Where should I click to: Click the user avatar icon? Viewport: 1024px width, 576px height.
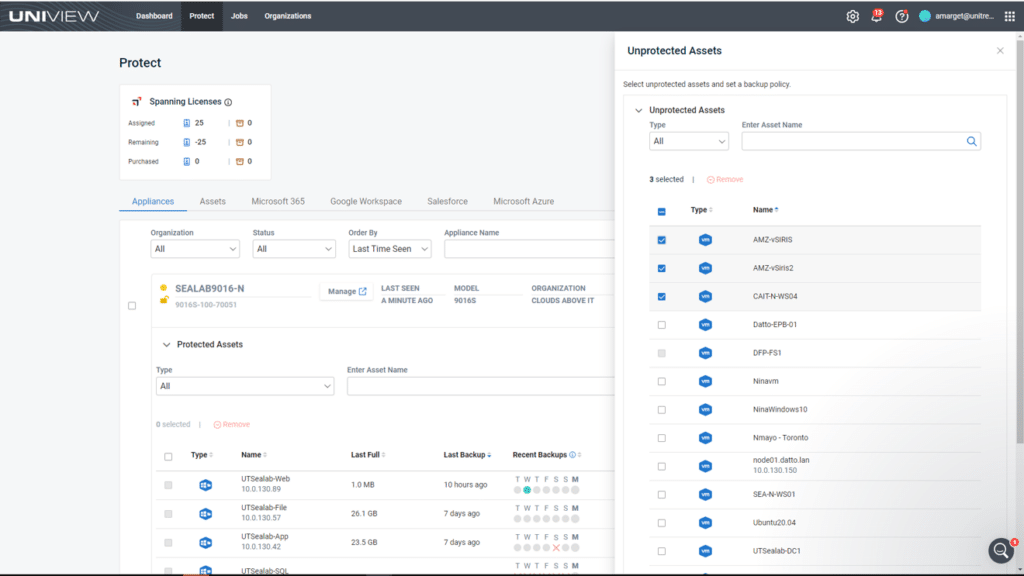click(x=925, y=16)
